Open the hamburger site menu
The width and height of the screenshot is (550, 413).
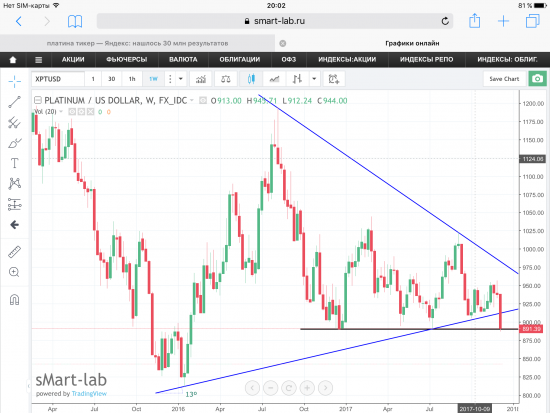[x=39, y=60]
